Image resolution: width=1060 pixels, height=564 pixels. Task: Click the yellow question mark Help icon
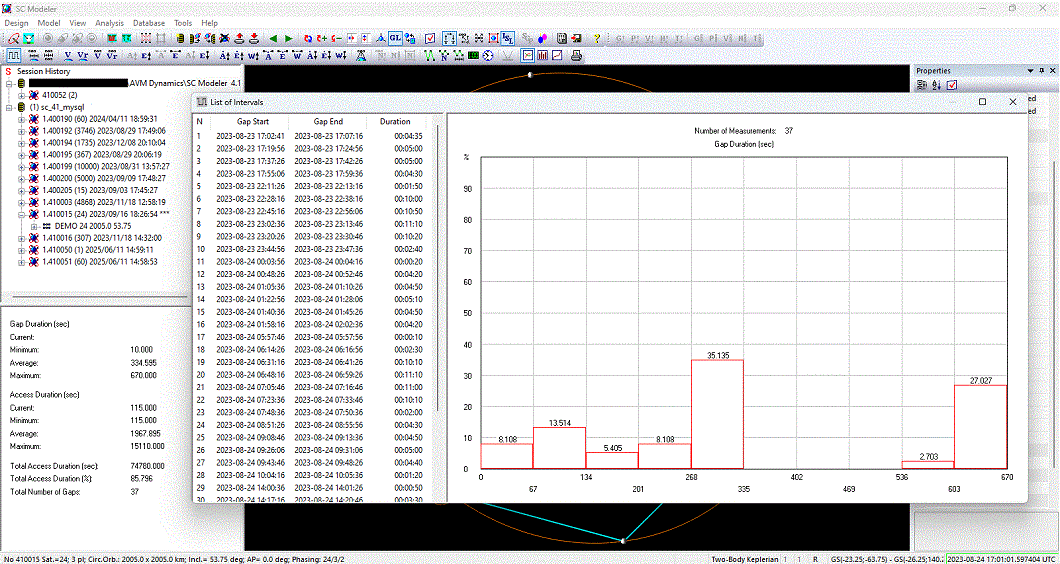coord(597,38)
